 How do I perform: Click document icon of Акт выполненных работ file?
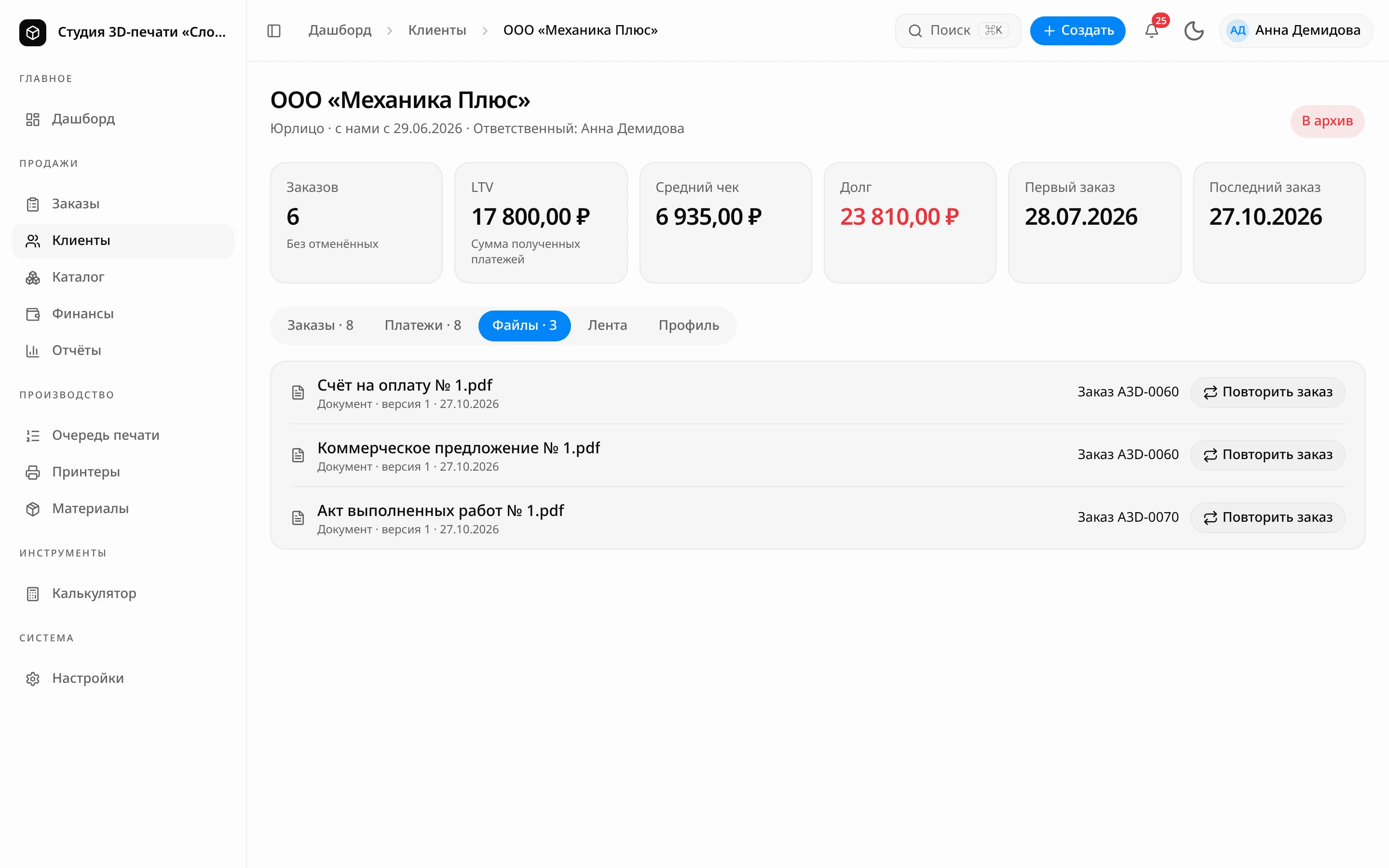tap(298, 518)
